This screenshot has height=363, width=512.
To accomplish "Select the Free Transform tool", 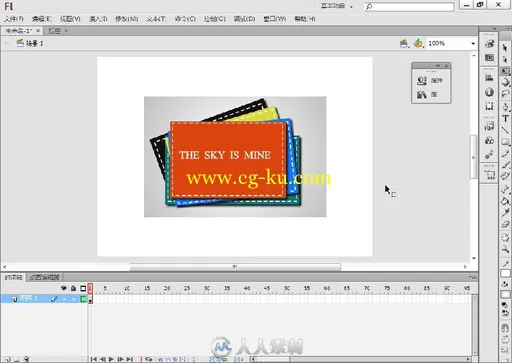I will click(505, 71).
